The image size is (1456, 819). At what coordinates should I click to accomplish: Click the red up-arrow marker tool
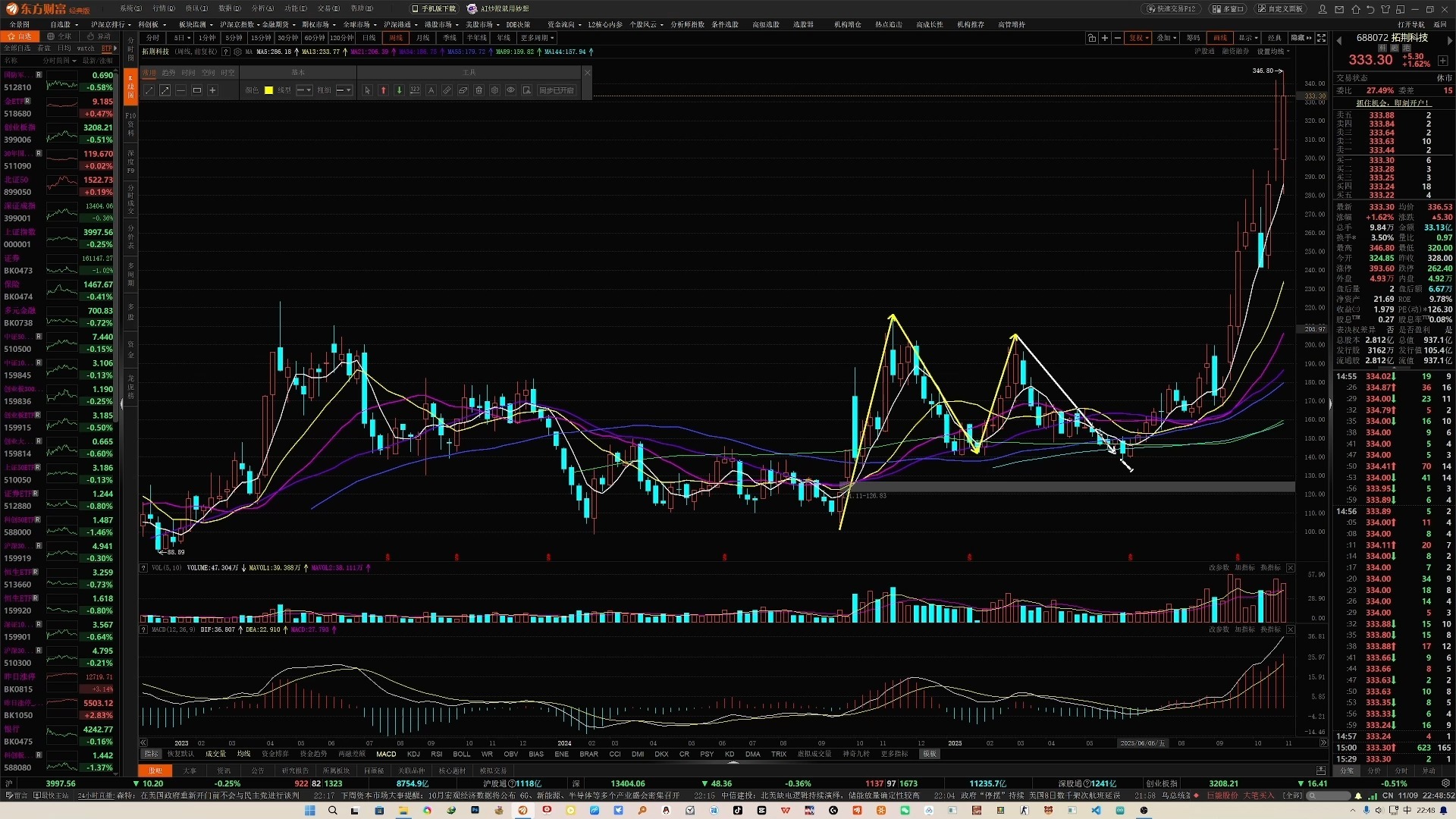coord(383,90)
